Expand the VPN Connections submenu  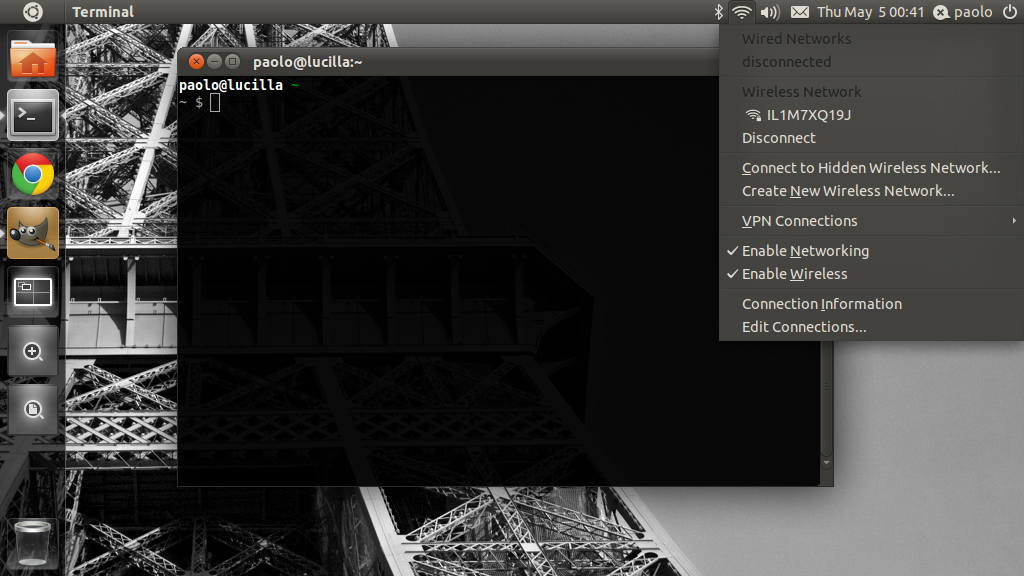871,221
